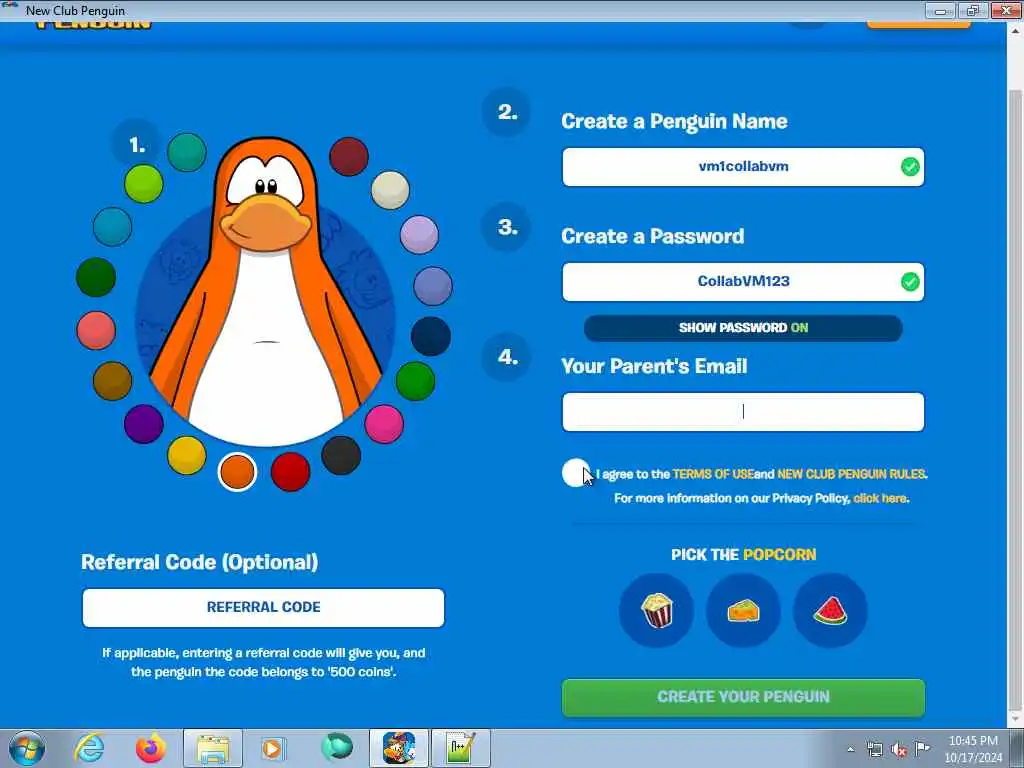The image size is (1024, 768).
Task: Open Notepad++ from the taskbar
Action: pos(460,748)
